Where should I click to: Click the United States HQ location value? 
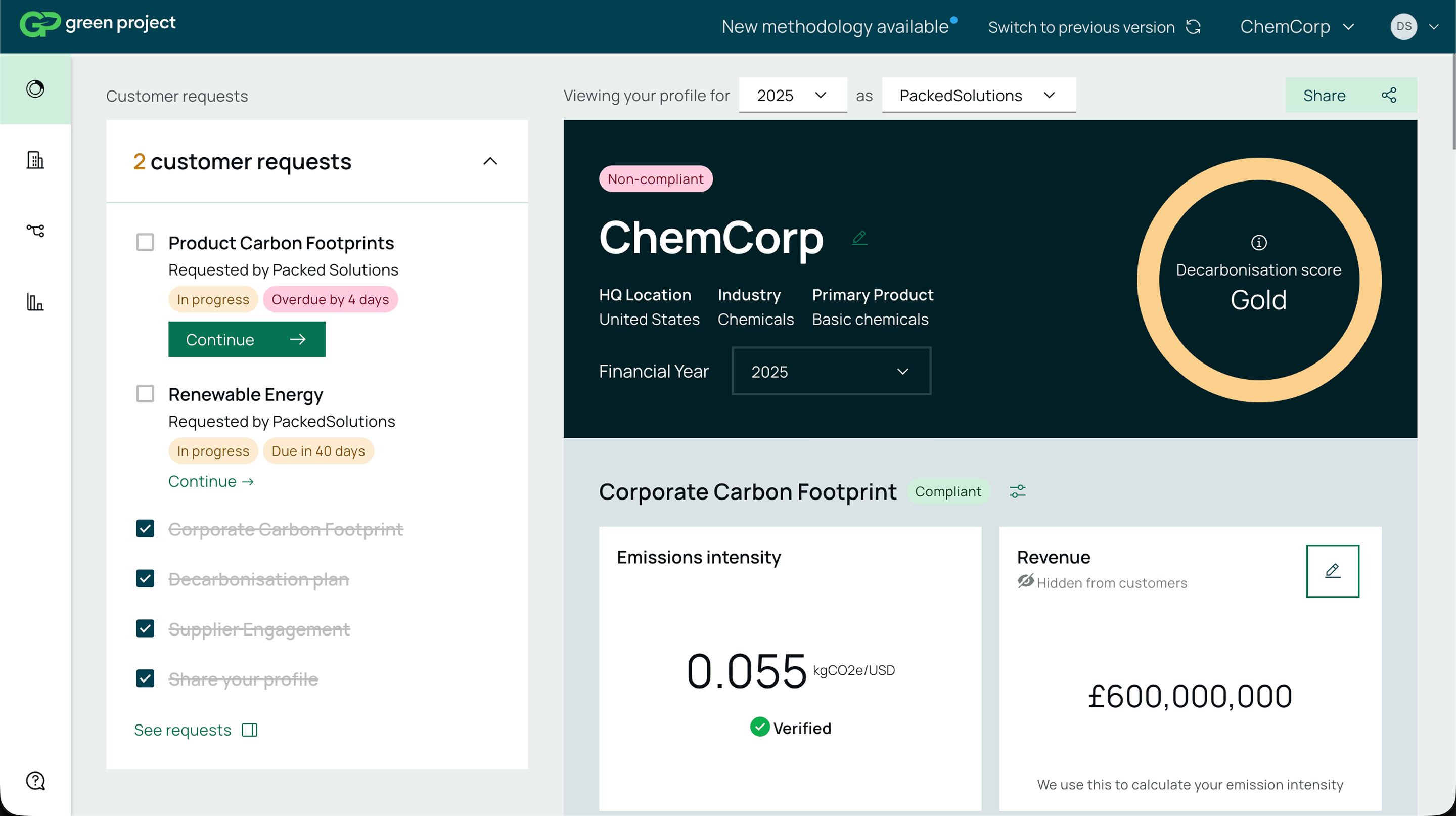click(649, 320)
